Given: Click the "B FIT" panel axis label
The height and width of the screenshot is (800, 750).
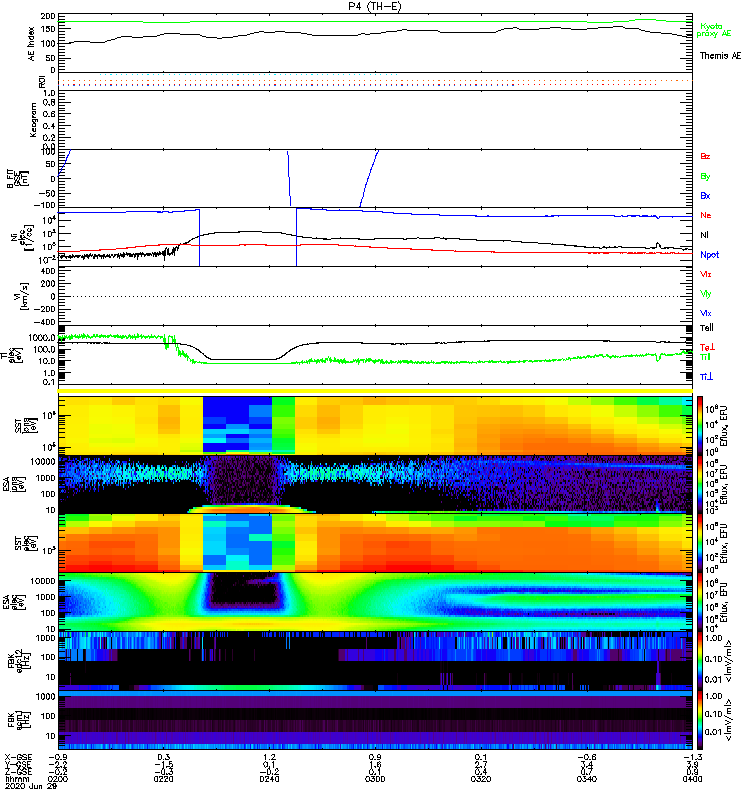Looking at the screenshot, I should pyautogui.click(x=17, y=179).
